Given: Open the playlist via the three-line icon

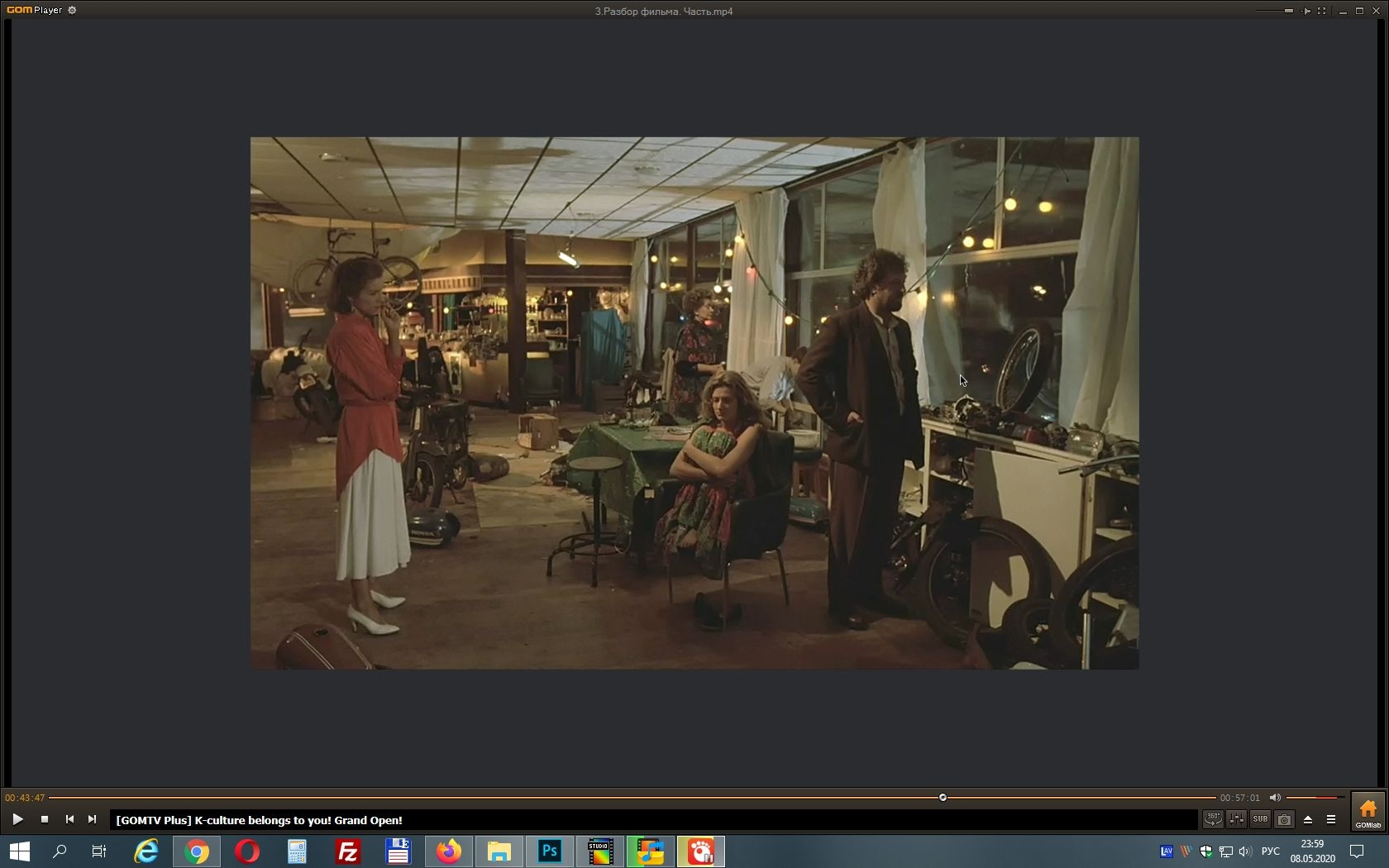Looking at the screenshot, I should tap(1331, 819).
